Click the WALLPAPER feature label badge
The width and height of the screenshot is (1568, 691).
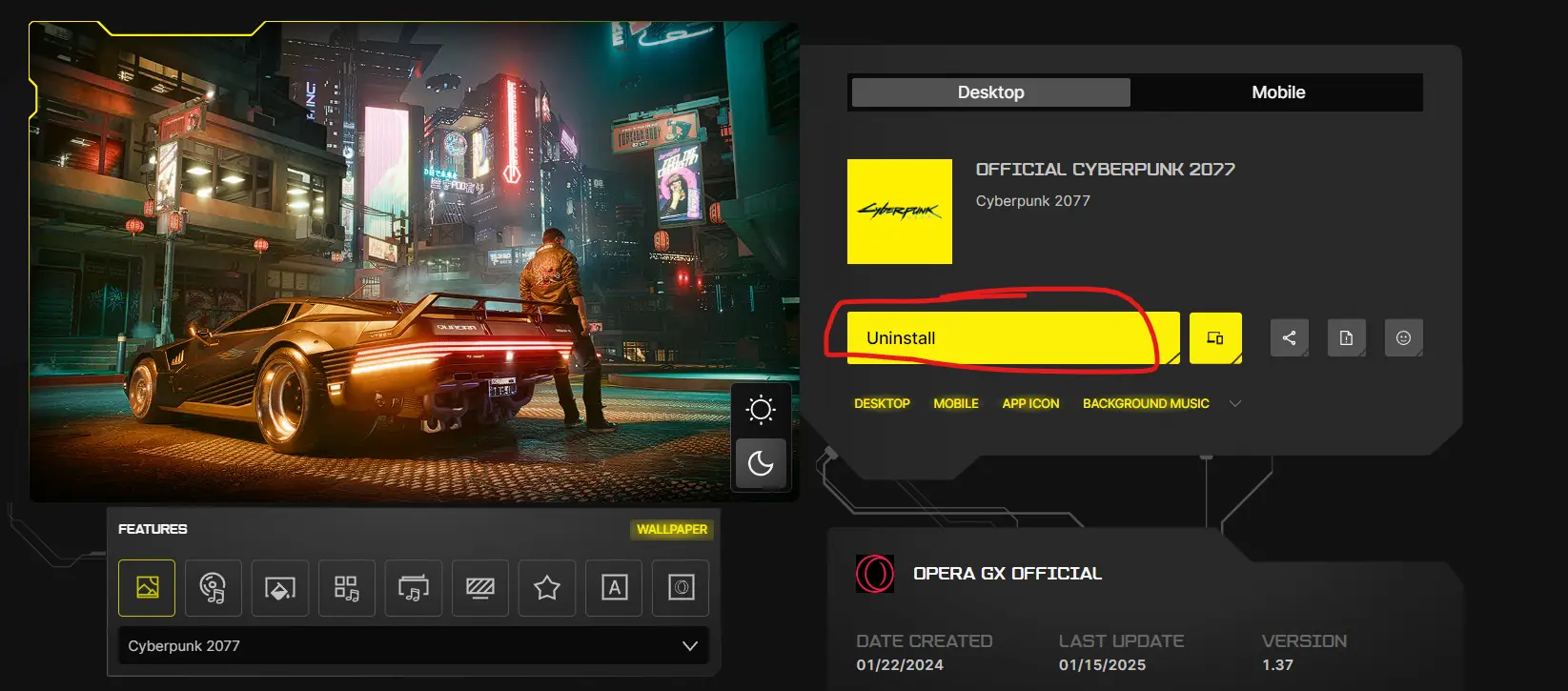tap(672, 530)
